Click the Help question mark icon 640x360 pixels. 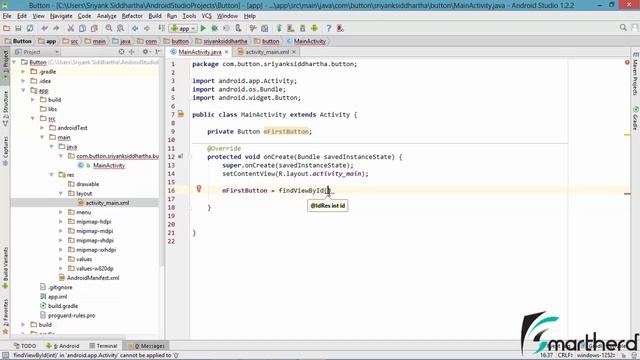click(329, 28)
